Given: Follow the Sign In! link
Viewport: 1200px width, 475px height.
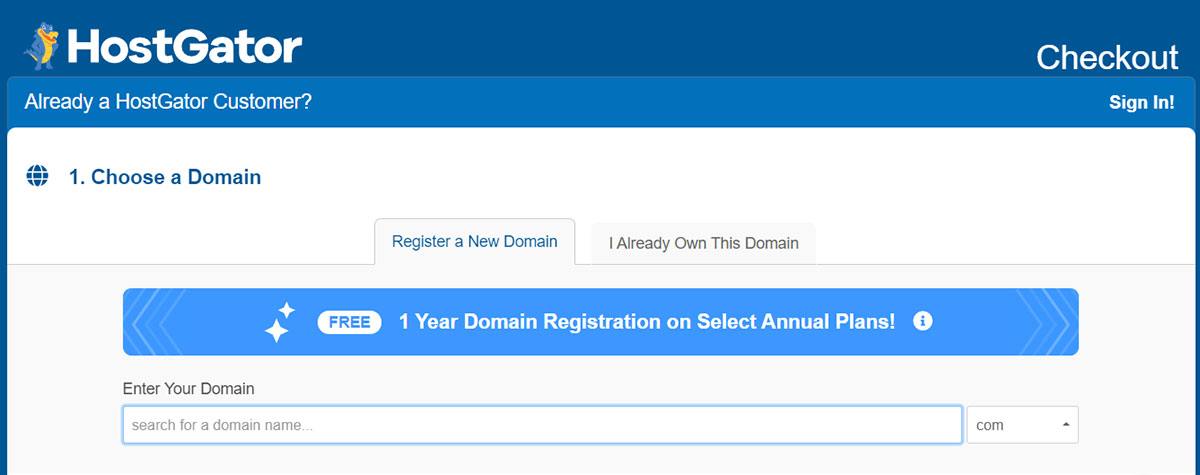Looking at the screenshot, I should pos(1142,102).
